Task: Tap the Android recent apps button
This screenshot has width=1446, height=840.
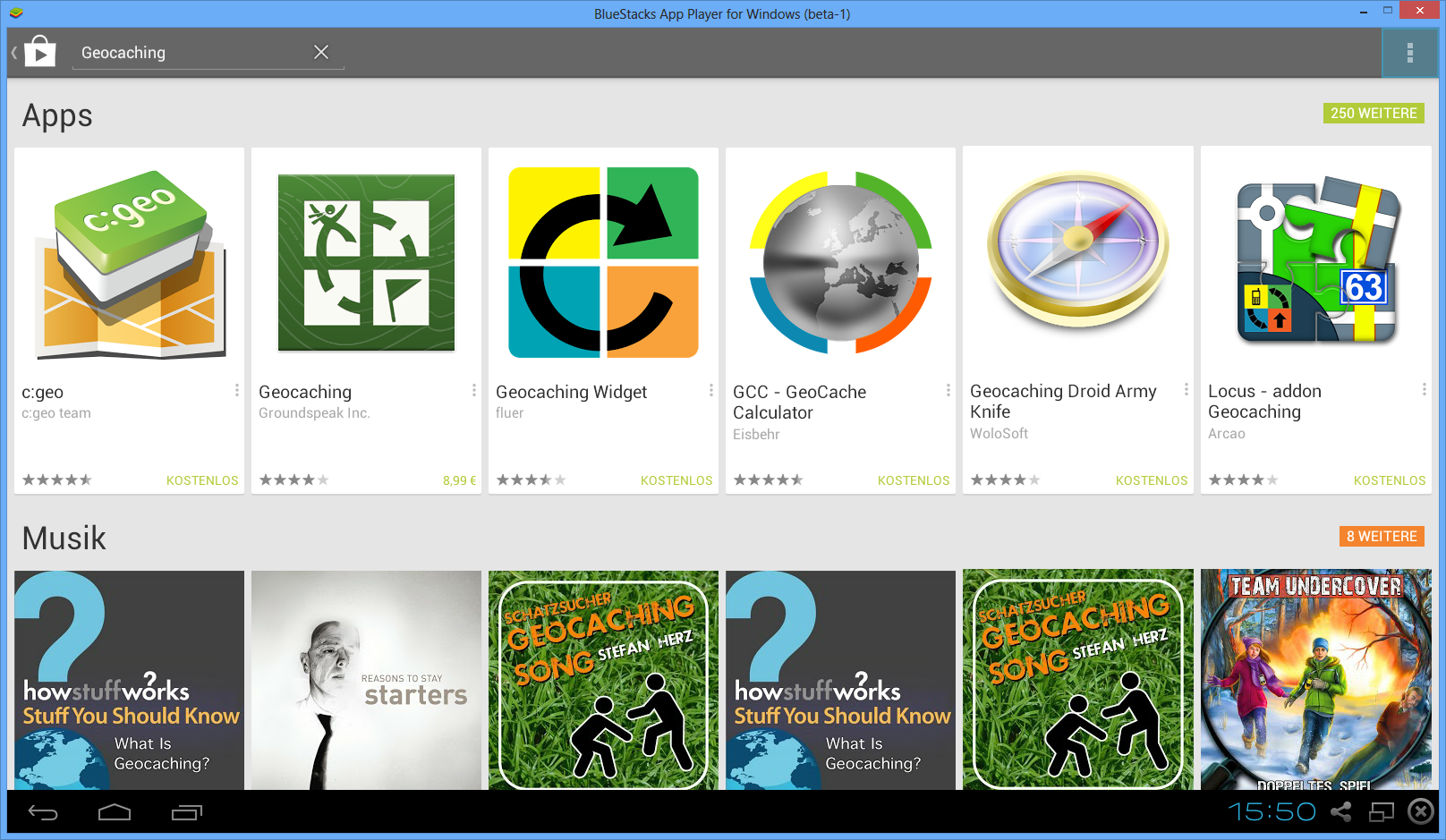Action: click(x=186, y=812)
